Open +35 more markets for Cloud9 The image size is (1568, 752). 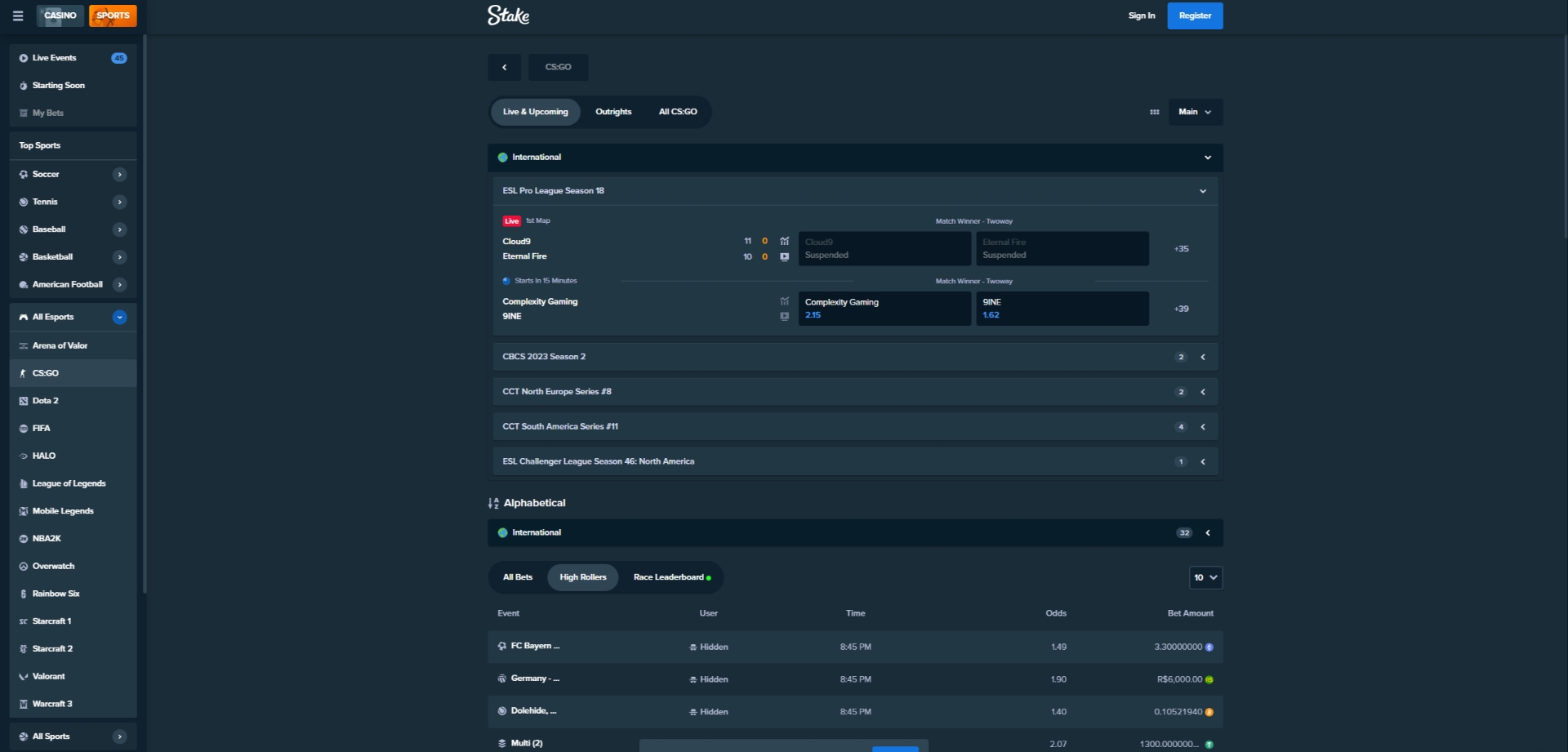1181,249
